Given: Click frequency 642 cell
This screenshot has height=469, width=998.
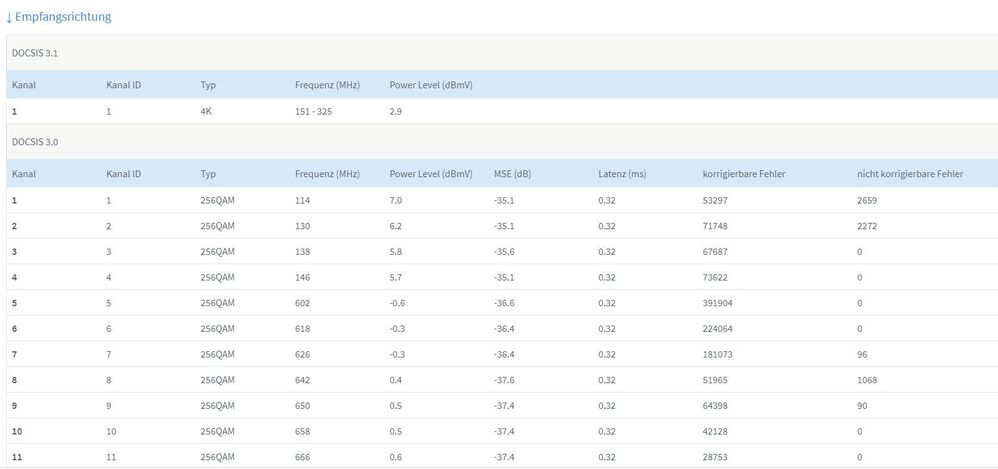Looking at the screenshot, I should [302, 381].
